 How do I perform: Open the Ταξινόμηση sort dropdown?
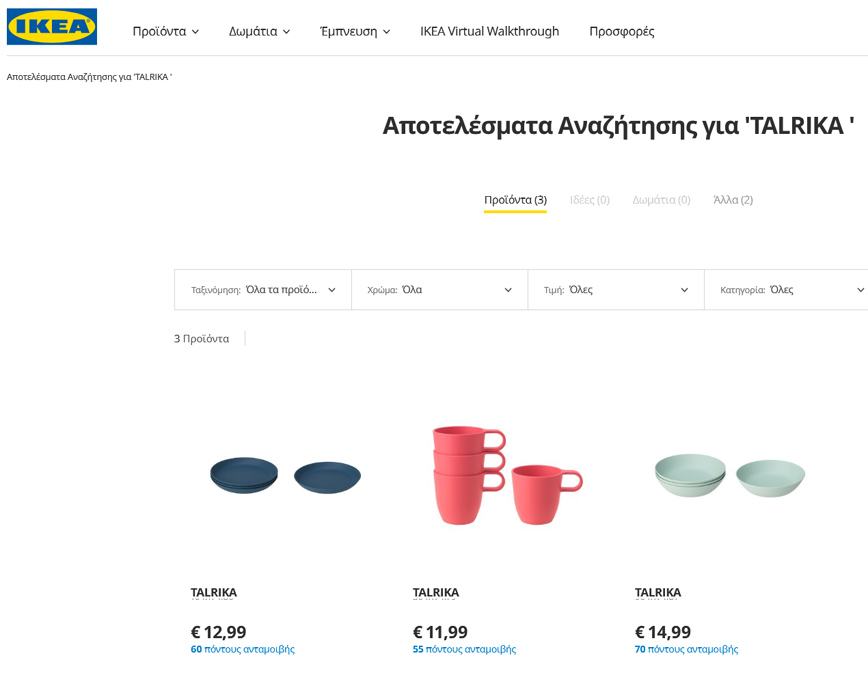click(x=263, y=290)
